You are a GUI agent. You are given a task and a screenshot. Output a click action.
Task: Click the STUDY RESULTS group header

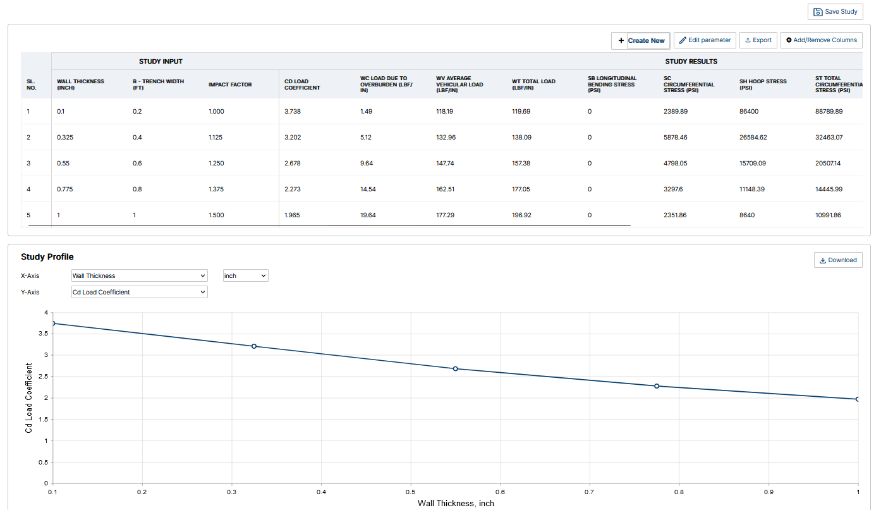[691, 62]
